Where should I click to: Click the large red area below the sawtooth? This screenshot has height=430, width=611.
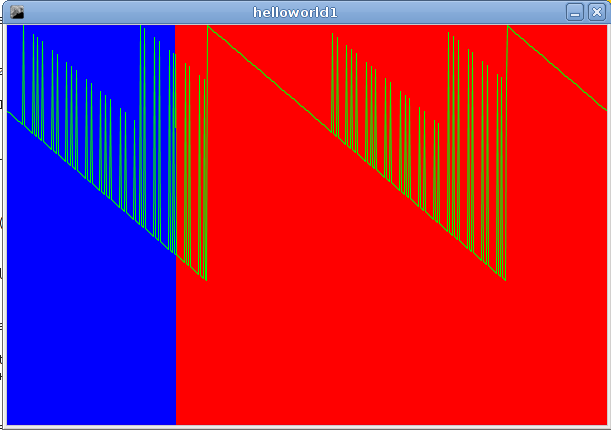coord(390,340)
